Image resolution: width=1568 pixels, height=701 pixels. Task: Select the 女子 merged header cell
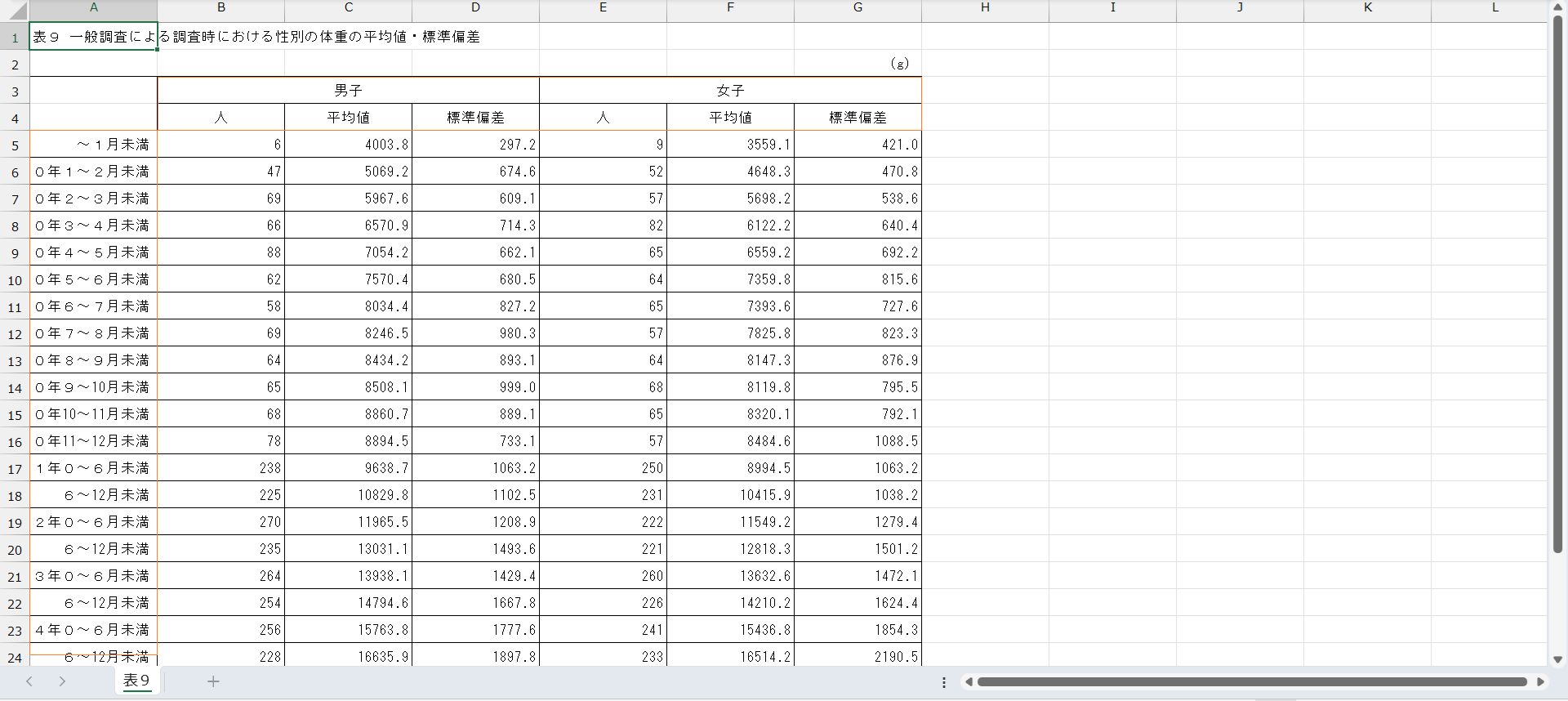pyautogui.click(x=730, y=91)
